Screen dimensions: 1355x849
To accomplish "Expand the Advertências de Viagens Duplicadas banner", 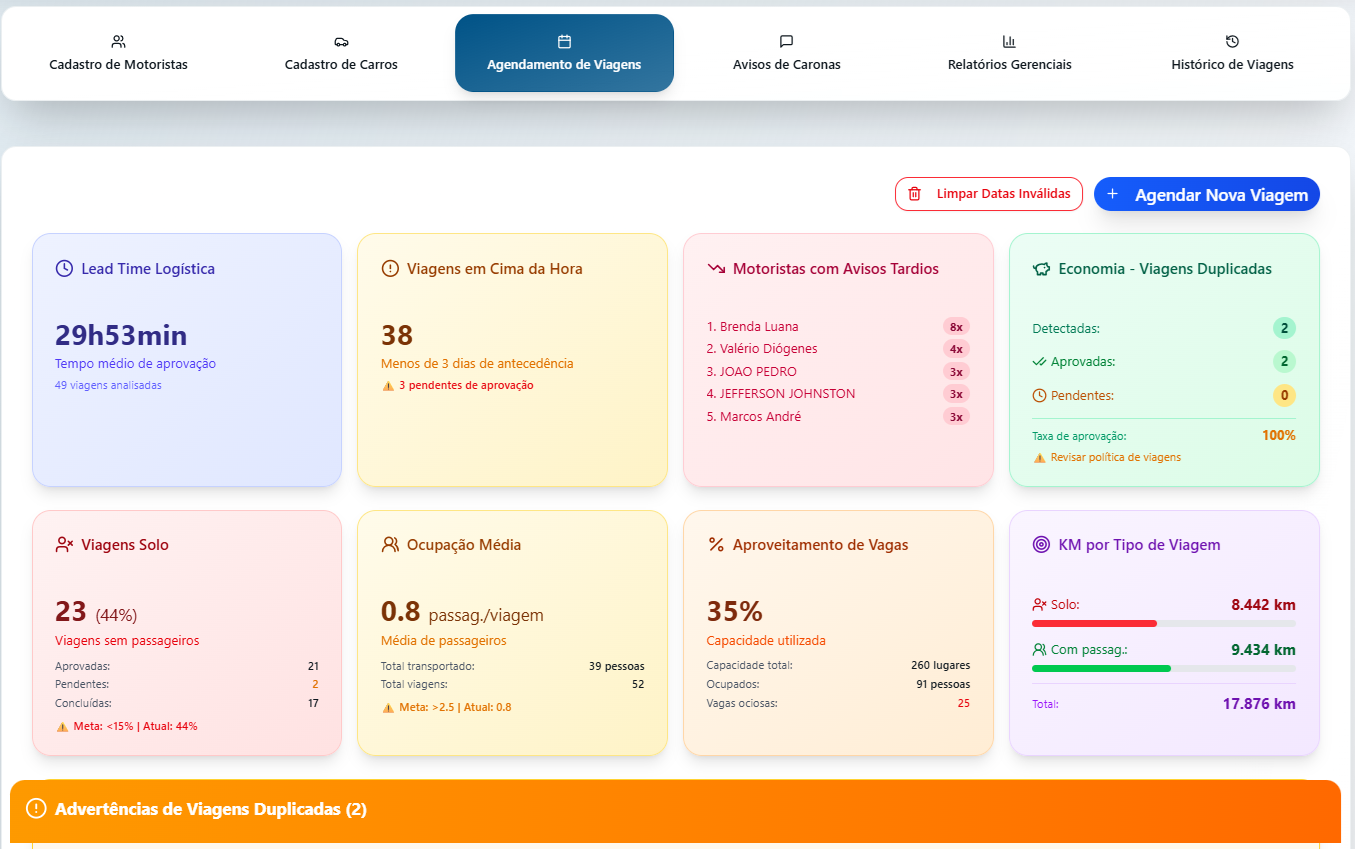I will 675,810.
